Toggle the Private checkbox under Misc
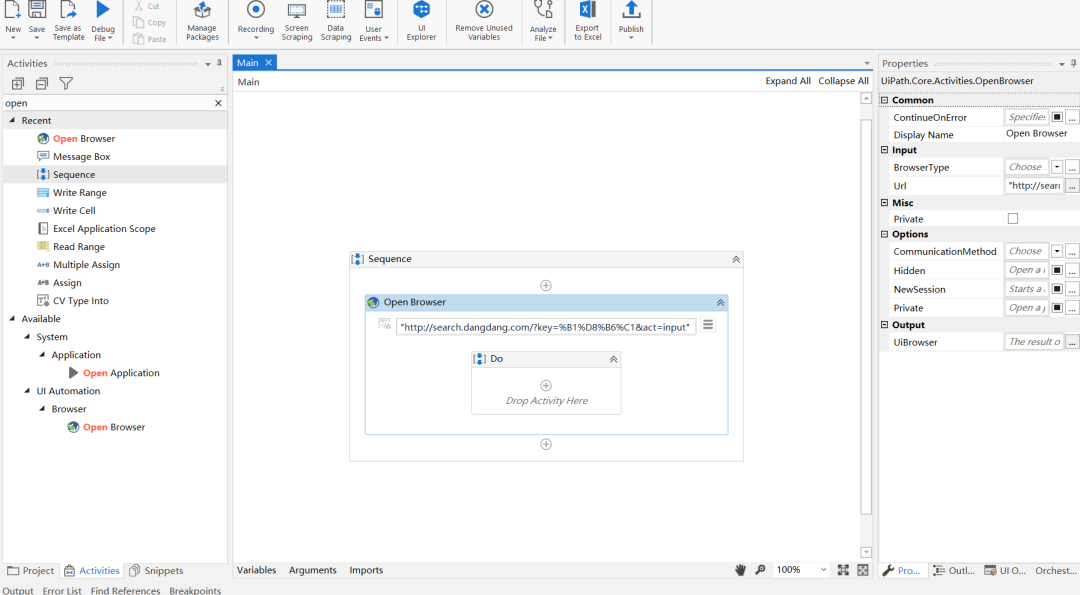The height and width of the screenshot is (595, 1080). pyautogui.click(x=1012, y=218)
